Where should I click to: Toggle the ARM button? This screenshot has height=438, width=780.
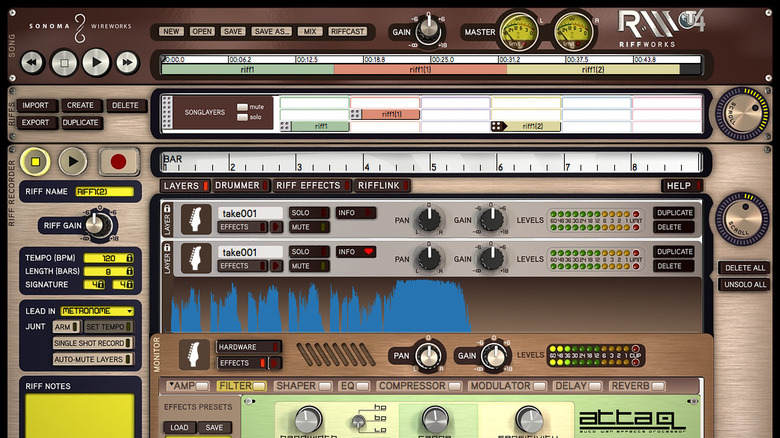[66, 327]
